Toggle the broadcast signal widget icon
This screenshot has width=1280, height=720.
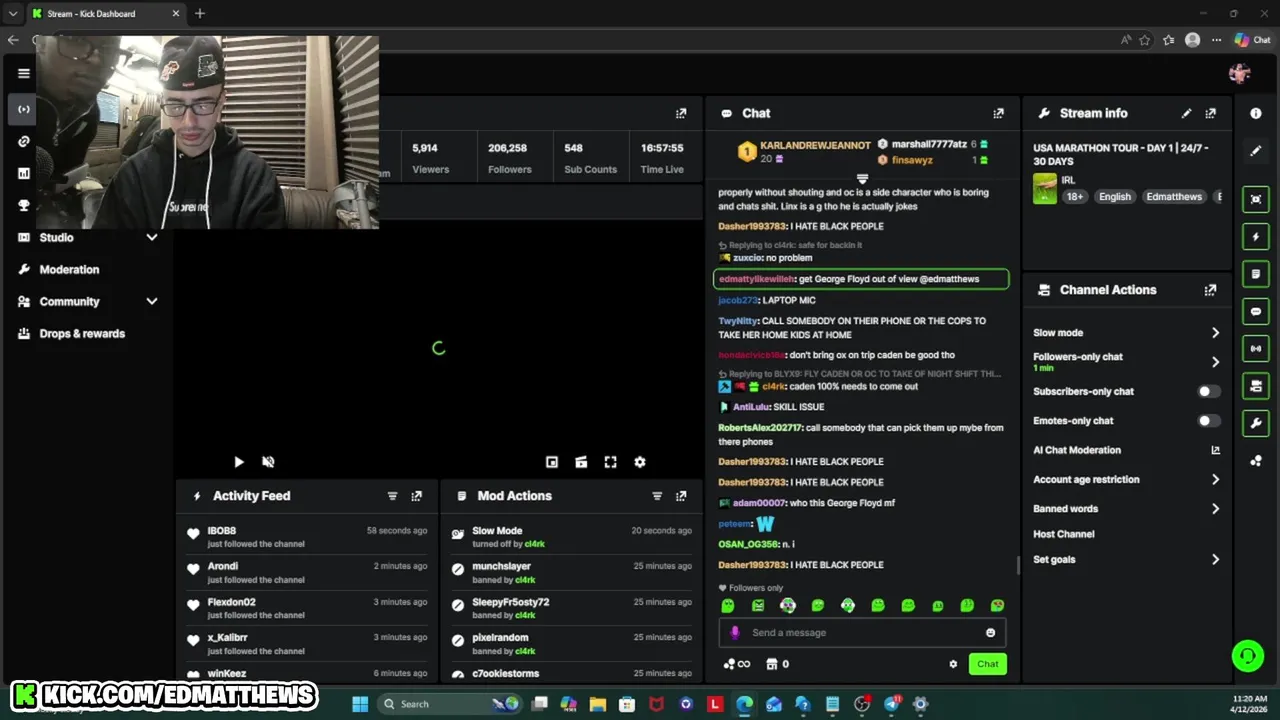tap(1256, 348)
